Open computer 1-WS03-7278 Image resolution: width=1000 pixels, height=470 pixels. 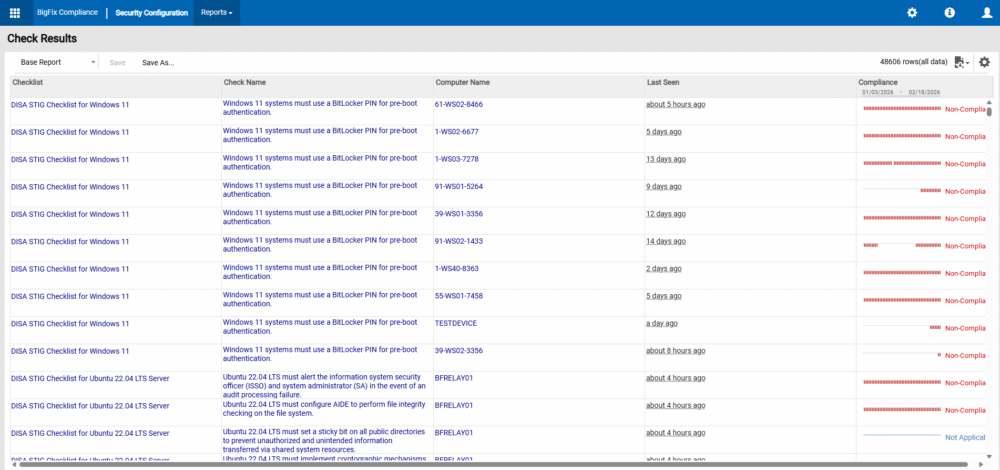tap(457, 159)
